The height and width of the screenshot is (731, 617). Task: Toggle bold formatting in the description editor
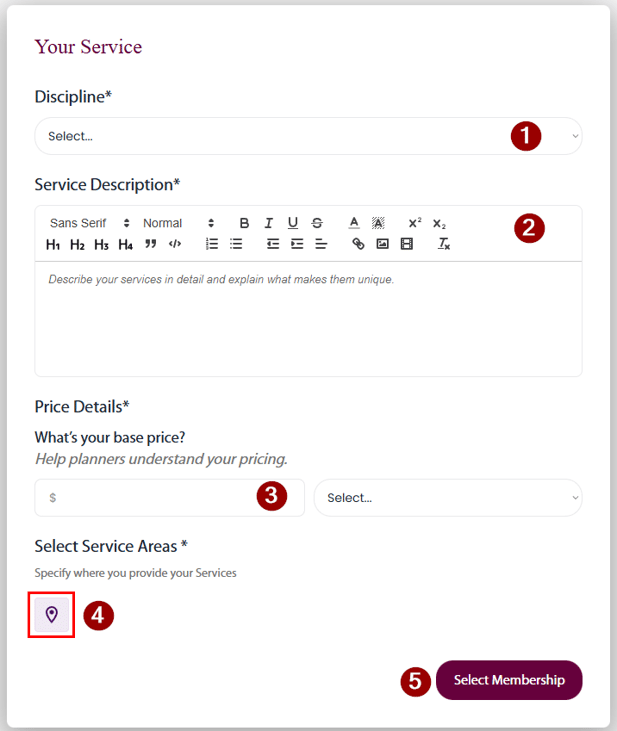244,223
